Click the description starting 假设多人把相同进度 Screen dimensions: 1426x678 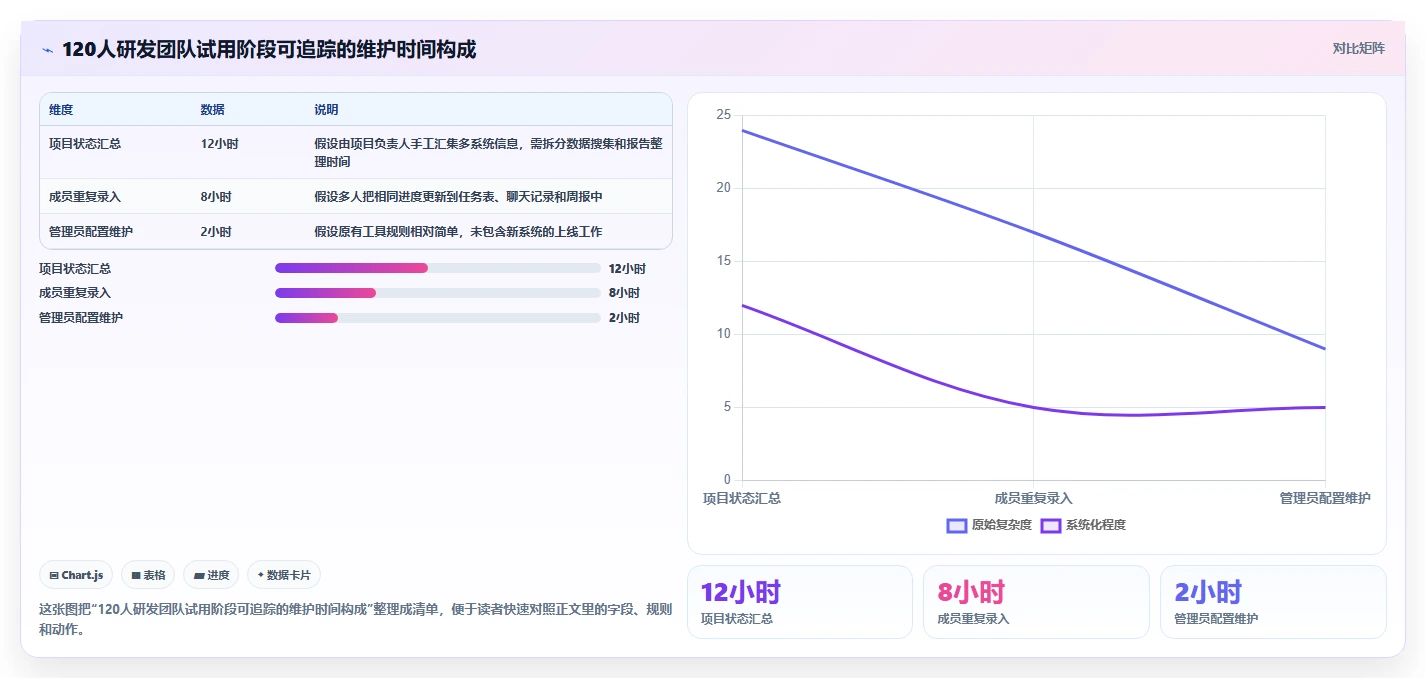click(x=458, y=197)
